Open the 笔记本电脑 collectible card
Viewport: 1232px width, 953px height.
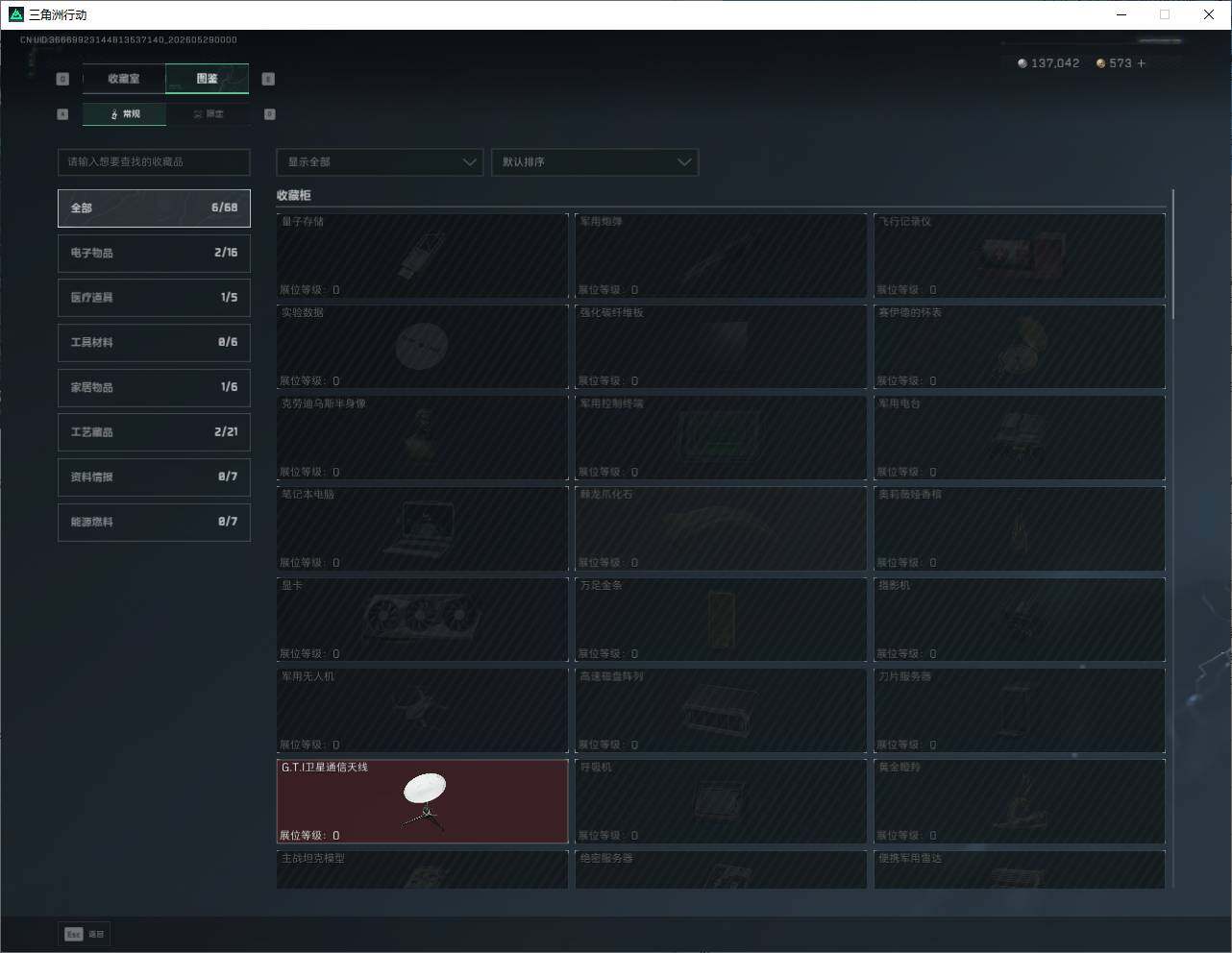click(x=422, y=528)
